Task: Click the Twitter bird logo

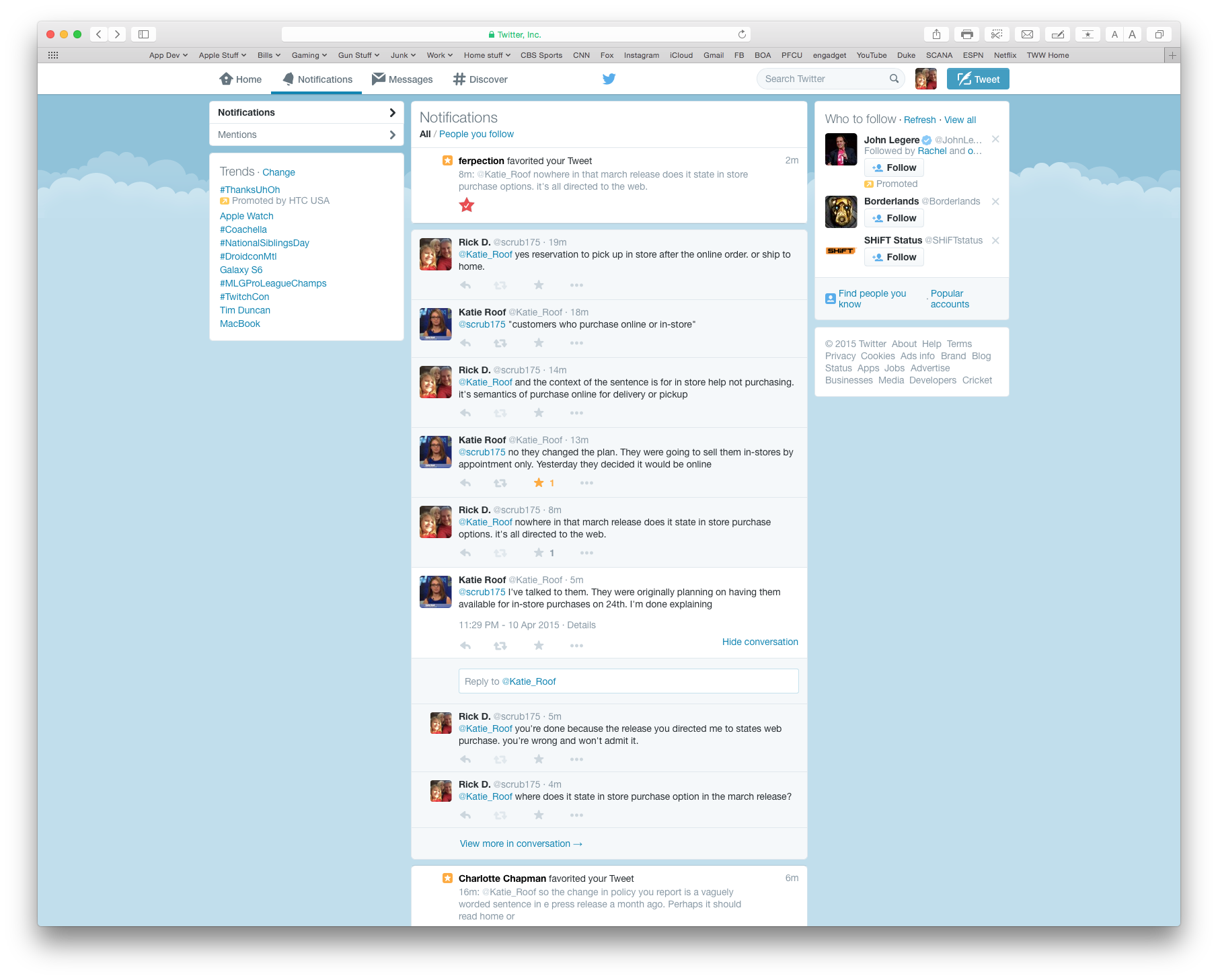Action: pyautogui.click(x=609, y=79)
